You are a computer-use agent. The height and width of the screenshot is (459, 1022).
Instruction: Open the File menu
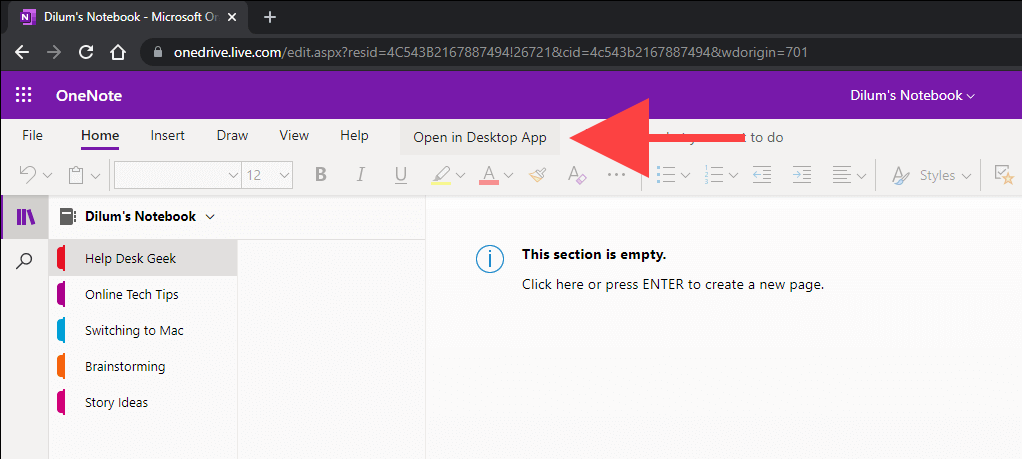(x=32, y=136)
